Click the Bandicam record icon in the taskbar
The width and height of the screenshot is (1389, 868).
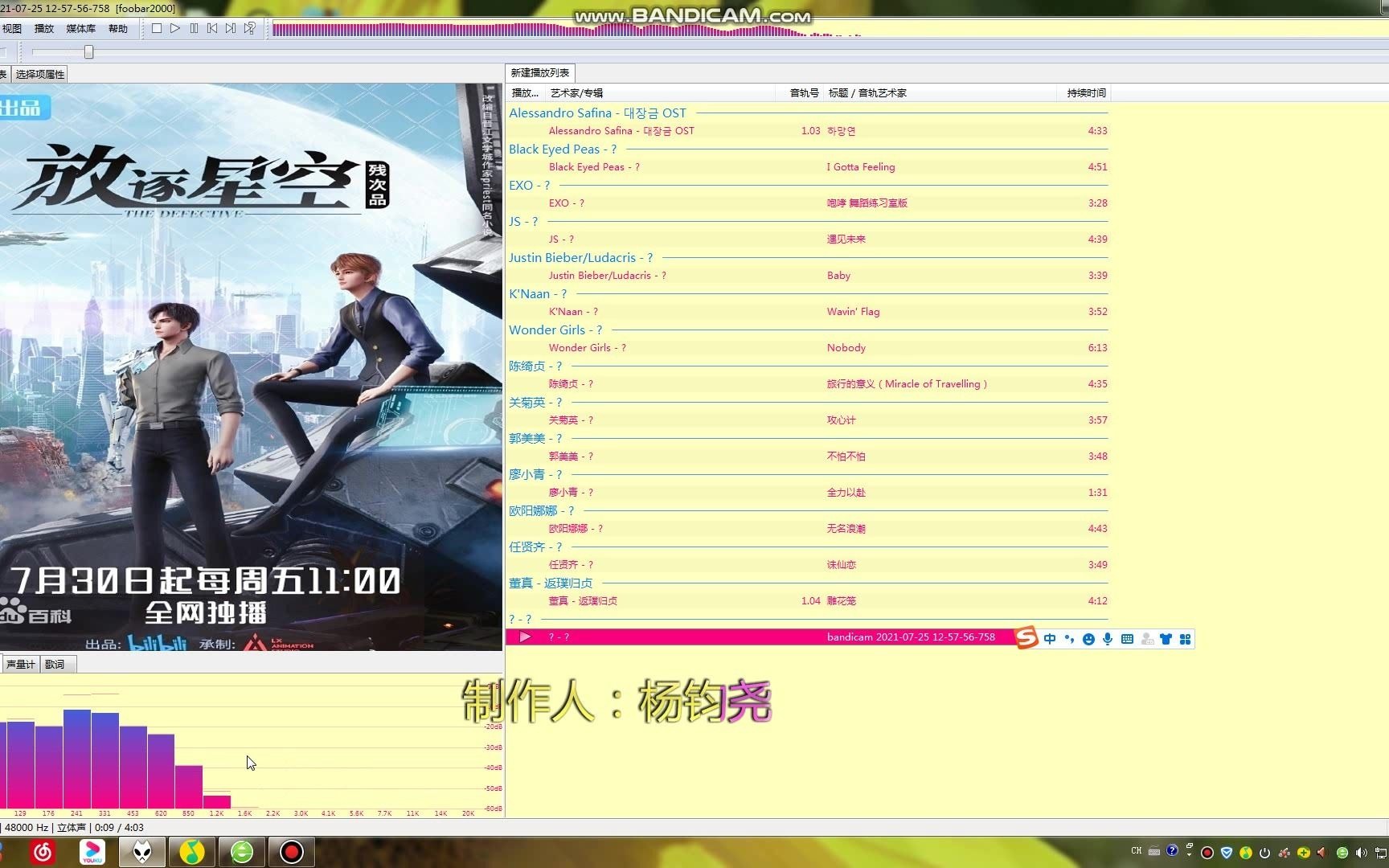coord(292,852)
